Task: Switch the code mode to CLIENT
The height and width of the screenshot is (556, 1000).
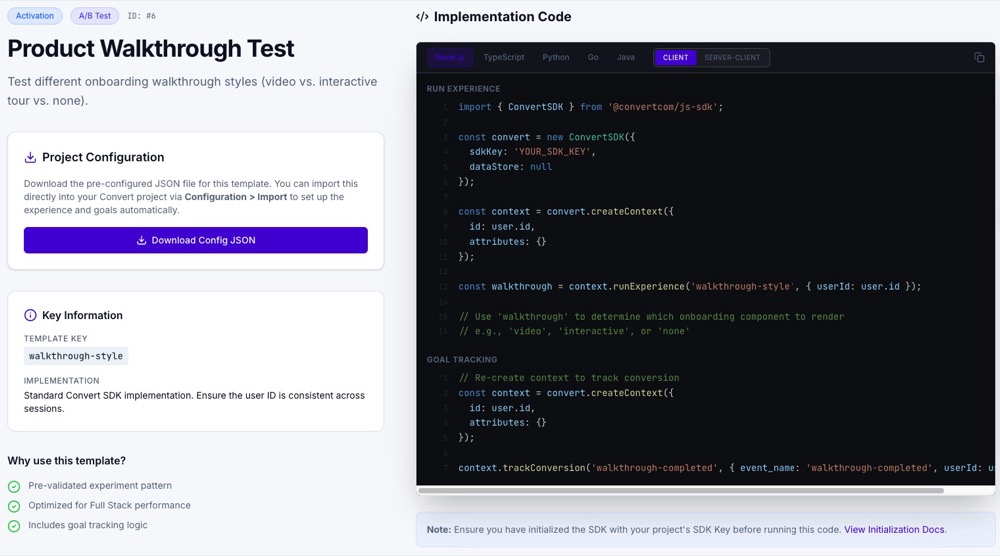Action: pos(675,58)
